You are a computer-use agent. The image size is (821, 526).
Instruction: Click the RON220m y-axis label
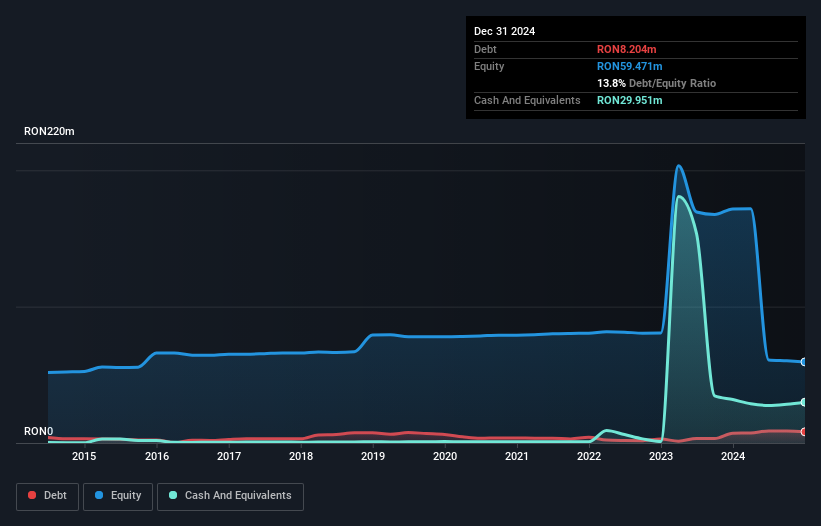[x=49, y=131]
